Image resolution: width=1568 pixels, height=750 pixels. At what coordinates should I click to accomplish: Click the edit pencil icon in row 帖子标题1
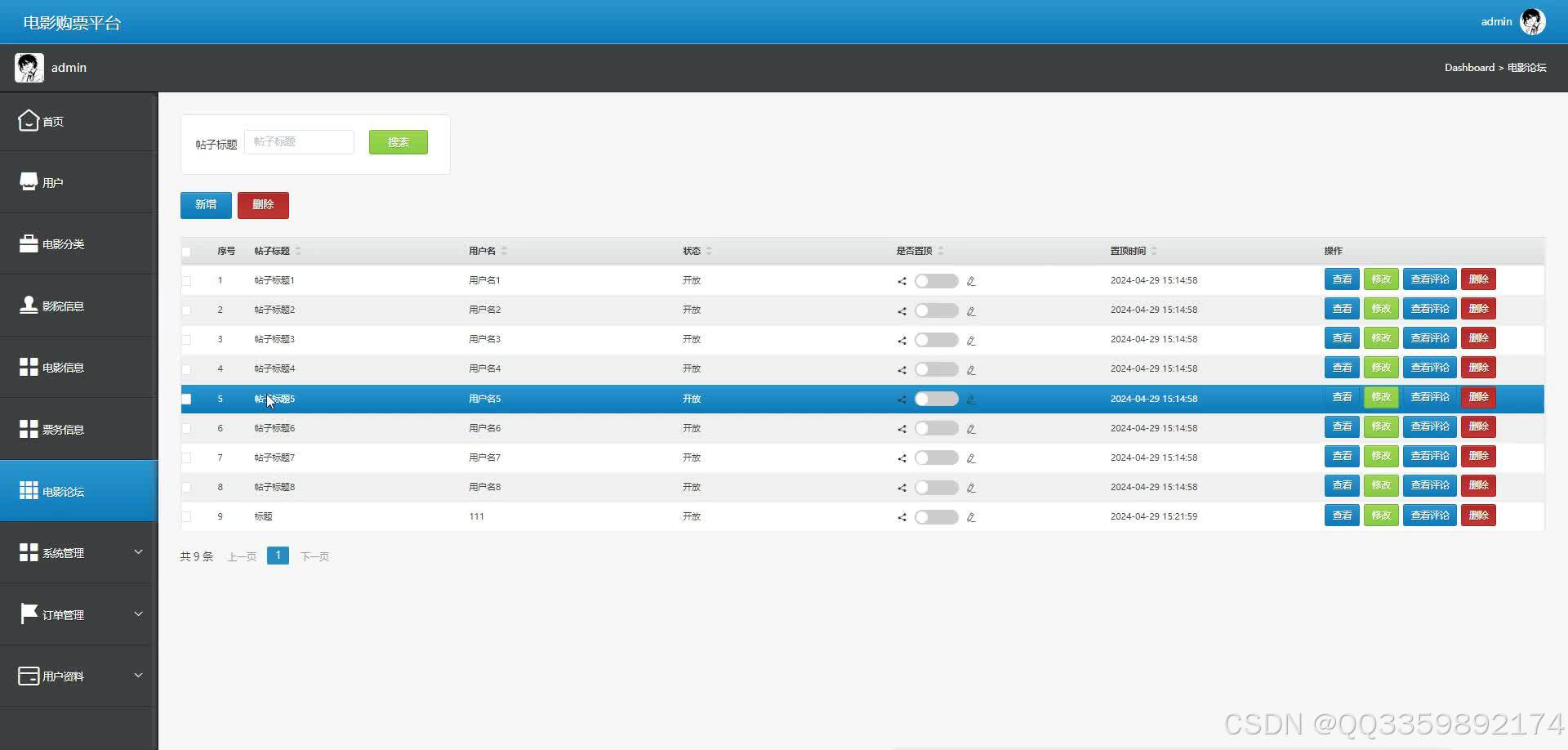(971, 281)
